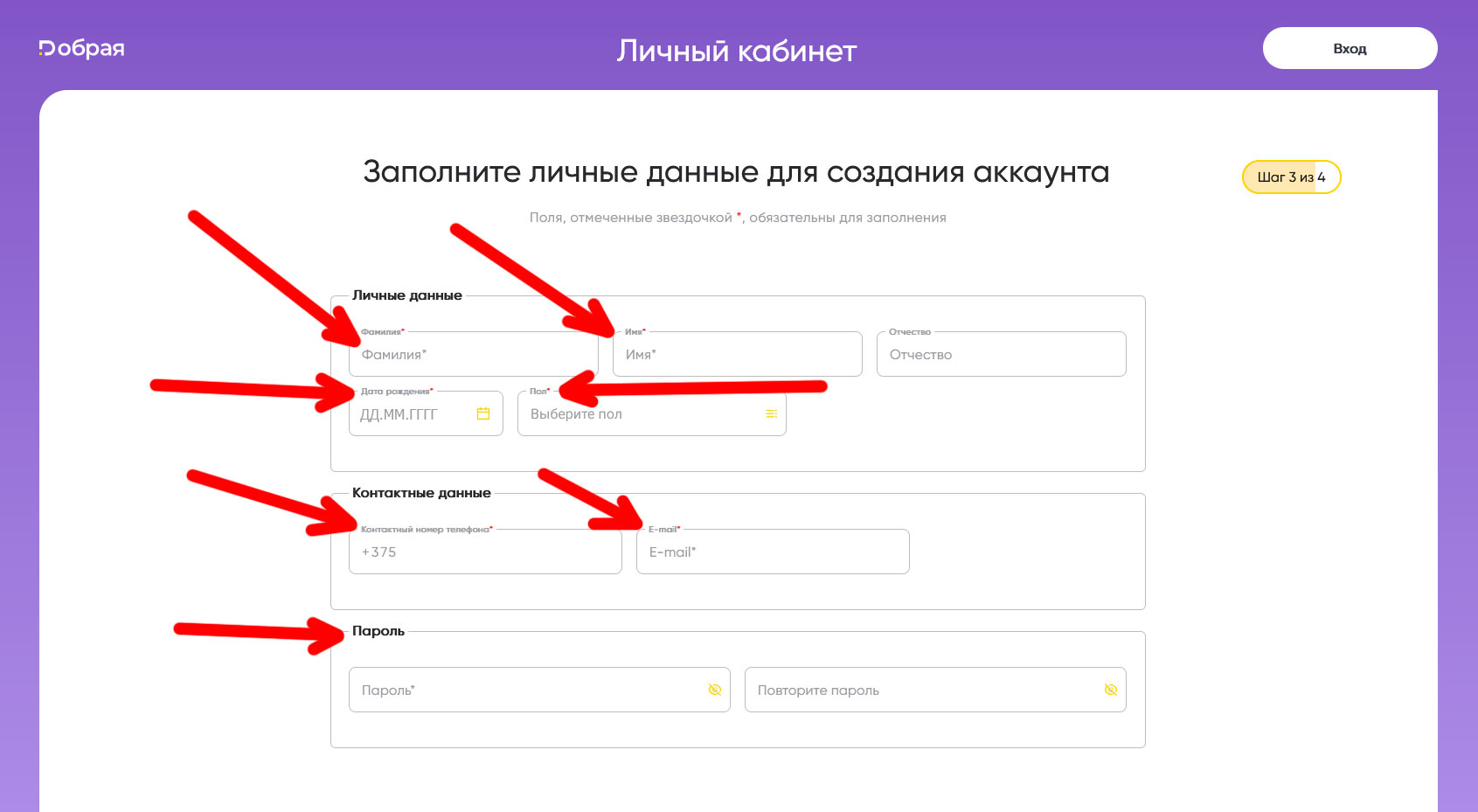Click the crossed-eye icon beside Повторите пароль
Screen dimensions: 1478x812
(1111, 690)
